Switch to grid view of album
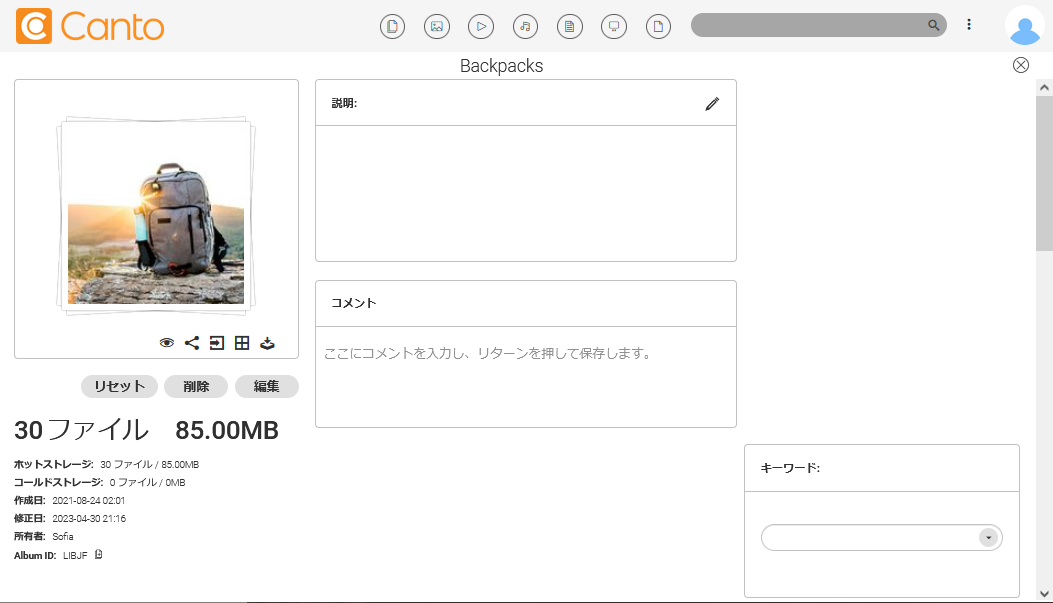 (x=242, y=343)
